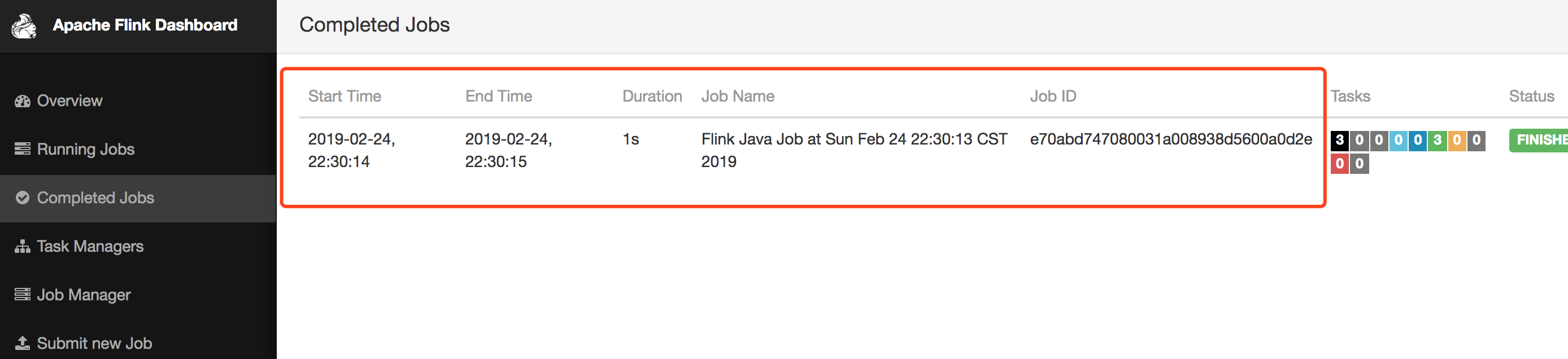
Task: Click the red task count badge
Action: [1339, 164]
